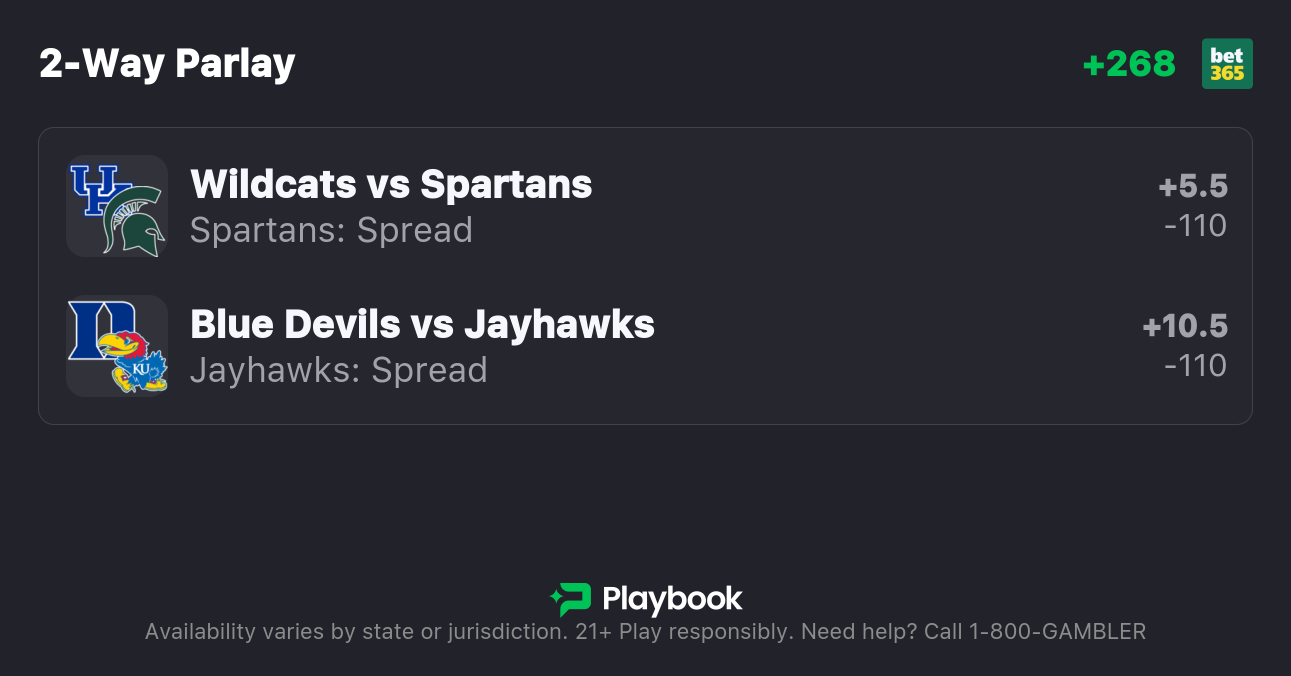Click the bet365 sportsbook logo

[1227, 64]
